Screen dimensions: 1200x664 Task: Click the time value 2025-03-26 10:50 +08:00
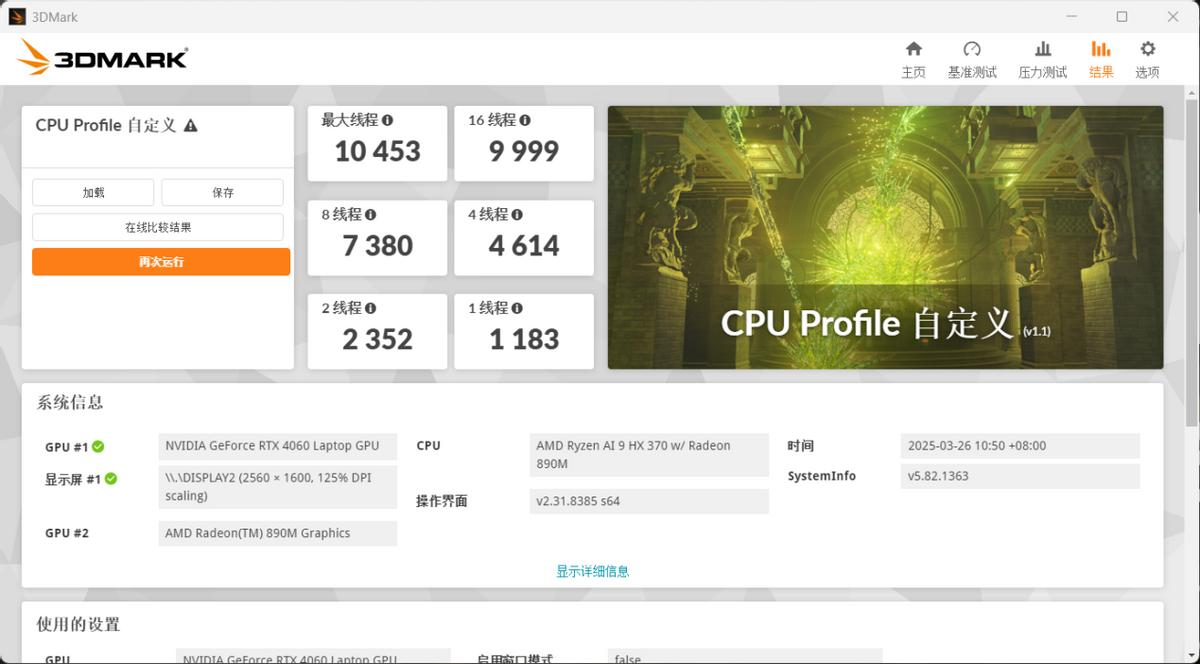click(1020, 446)
